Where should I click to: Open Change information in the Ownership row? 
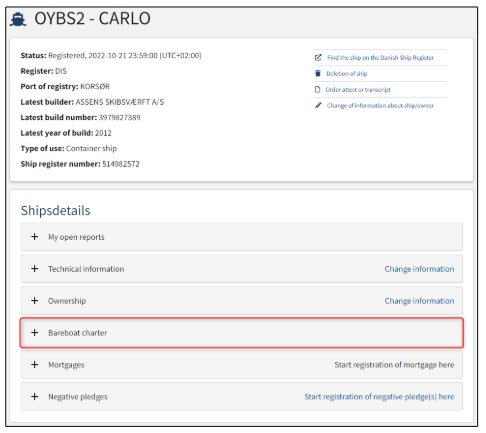pyautogui.click(x=419, y=301)
